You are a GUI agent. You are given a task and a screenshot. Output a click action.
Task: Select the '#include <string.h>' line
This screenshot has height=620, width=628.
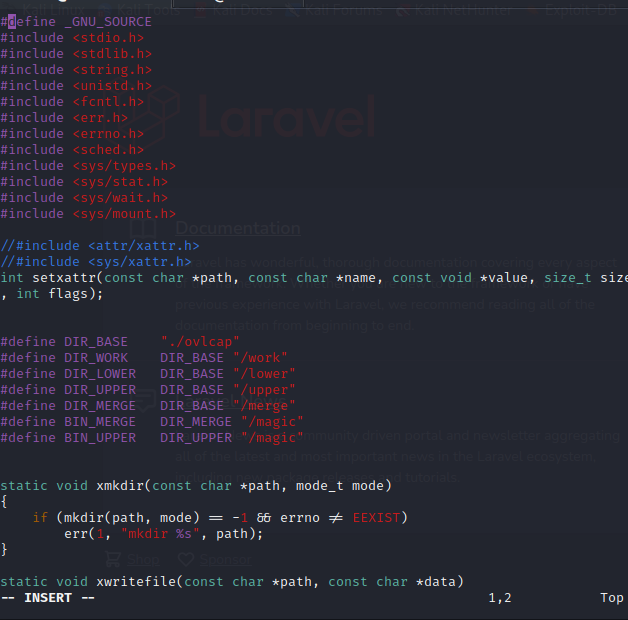76,70
